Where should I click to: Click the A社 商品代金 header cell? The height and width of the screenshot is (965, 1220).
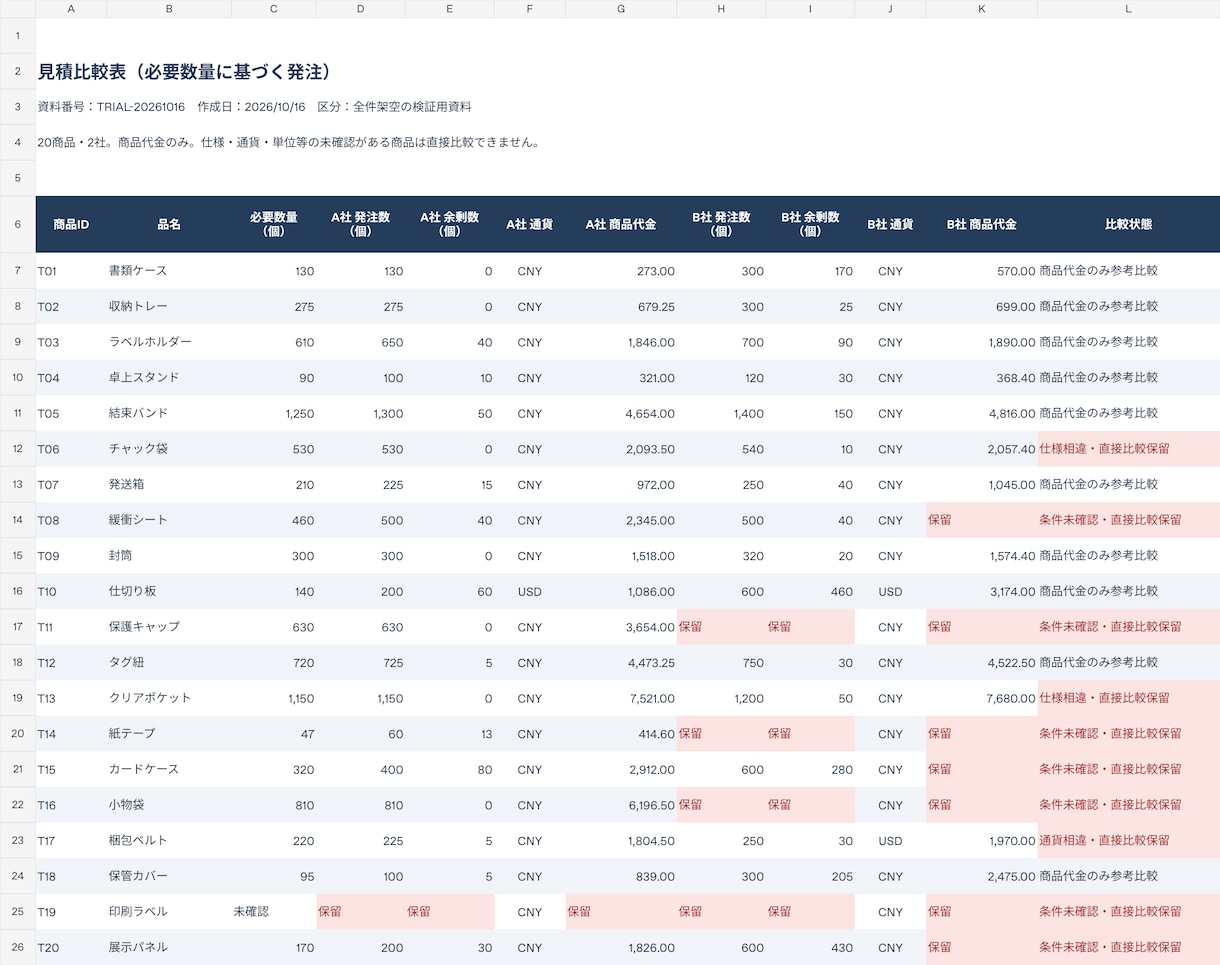[621, 224]
